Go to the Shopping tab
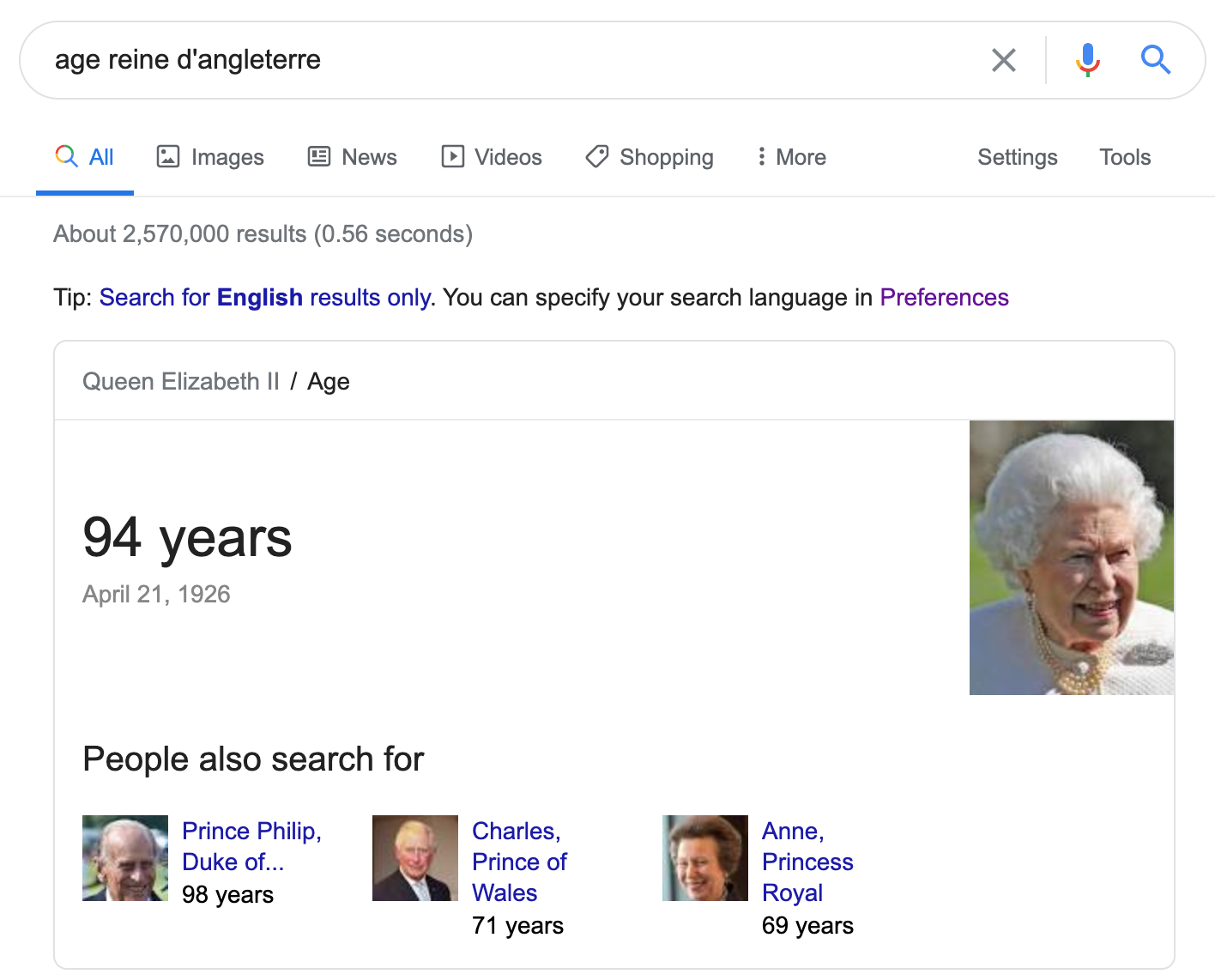1215x980 pixels. (650, 157)
